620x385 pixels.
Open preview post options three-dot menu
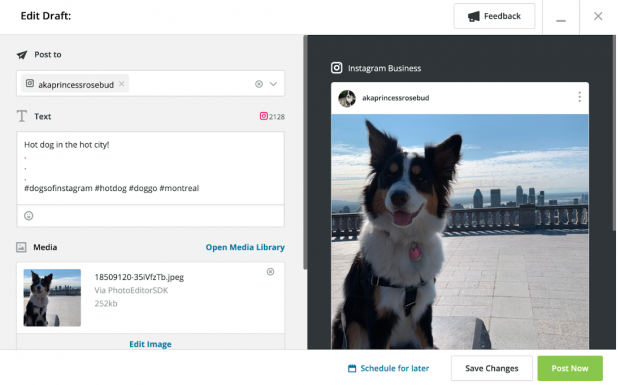(579, 97)
